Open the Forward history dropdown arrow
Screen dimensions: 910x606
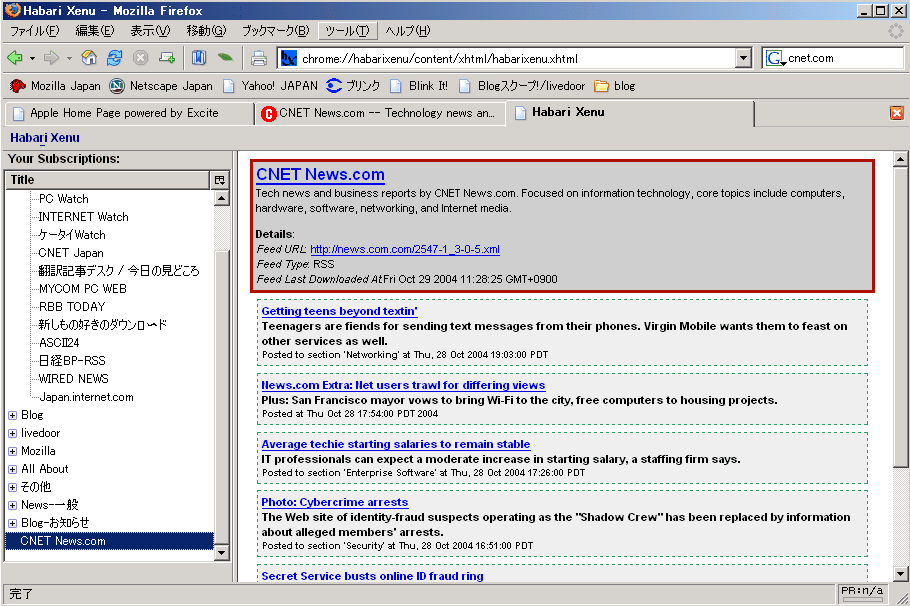pyautogui.click(x=69, y=58)
